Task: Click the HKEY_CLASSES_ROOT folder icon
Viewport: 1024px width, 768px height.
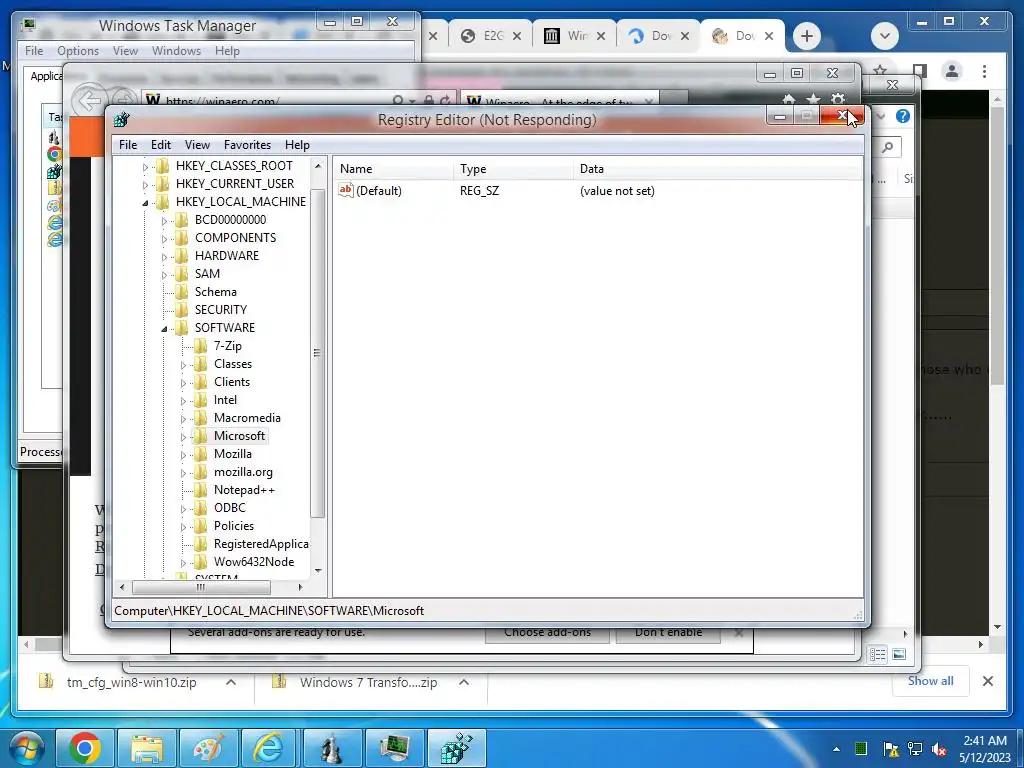Action: (163, 165)
